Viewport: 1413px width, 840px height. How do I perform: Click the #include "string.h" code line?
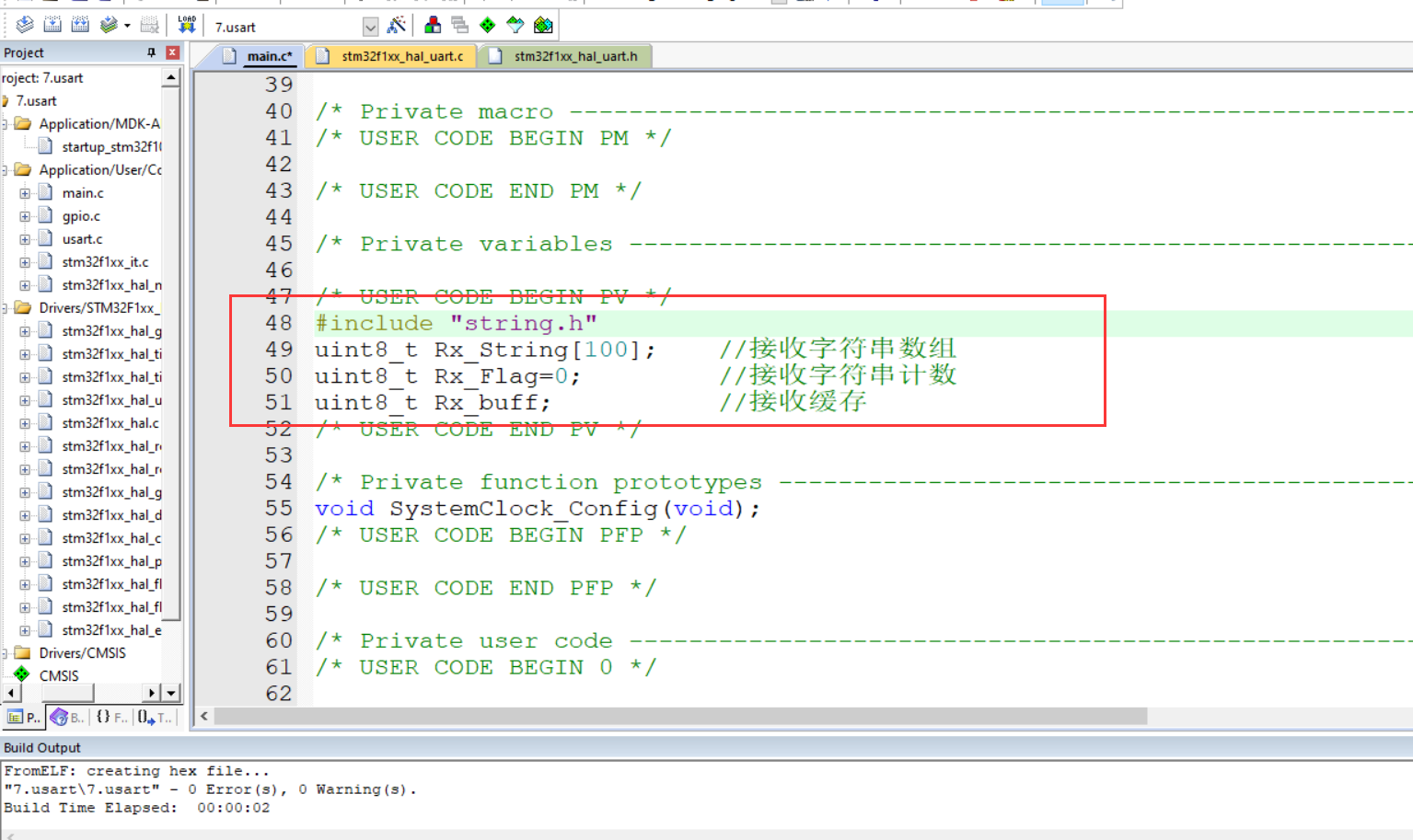456,323
